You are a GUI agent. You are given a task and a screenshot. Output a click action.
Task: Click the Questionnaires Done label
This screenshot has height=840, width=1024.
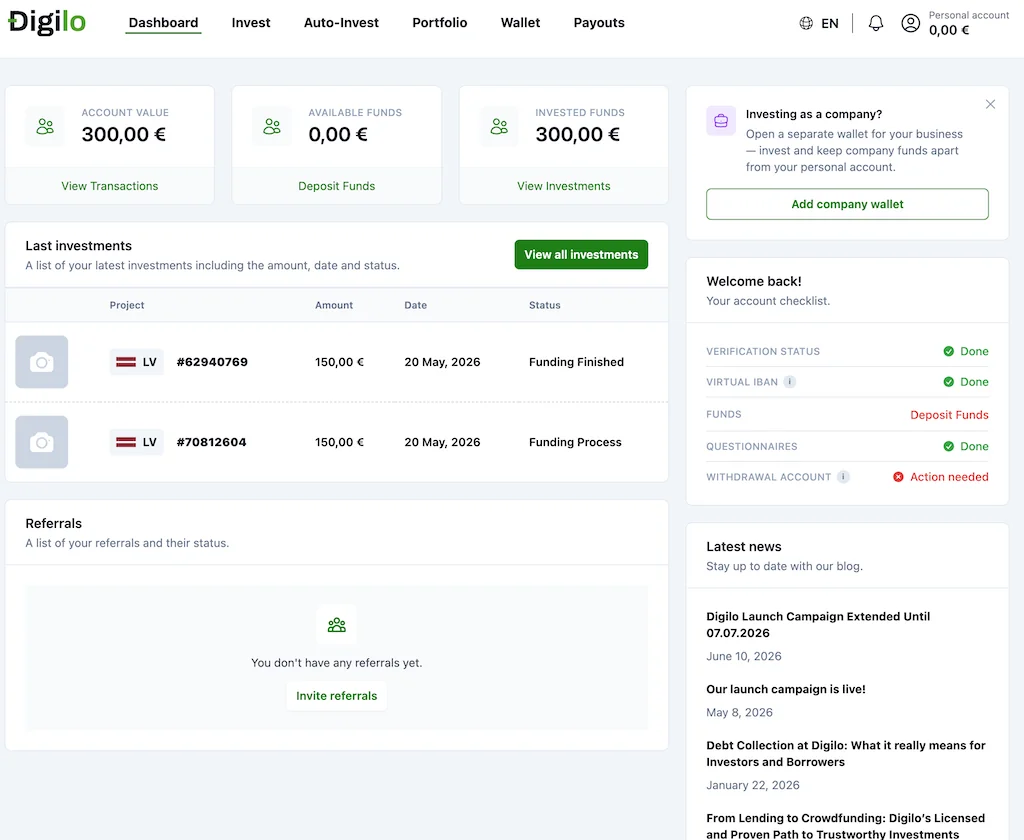[x=974, y=446]
